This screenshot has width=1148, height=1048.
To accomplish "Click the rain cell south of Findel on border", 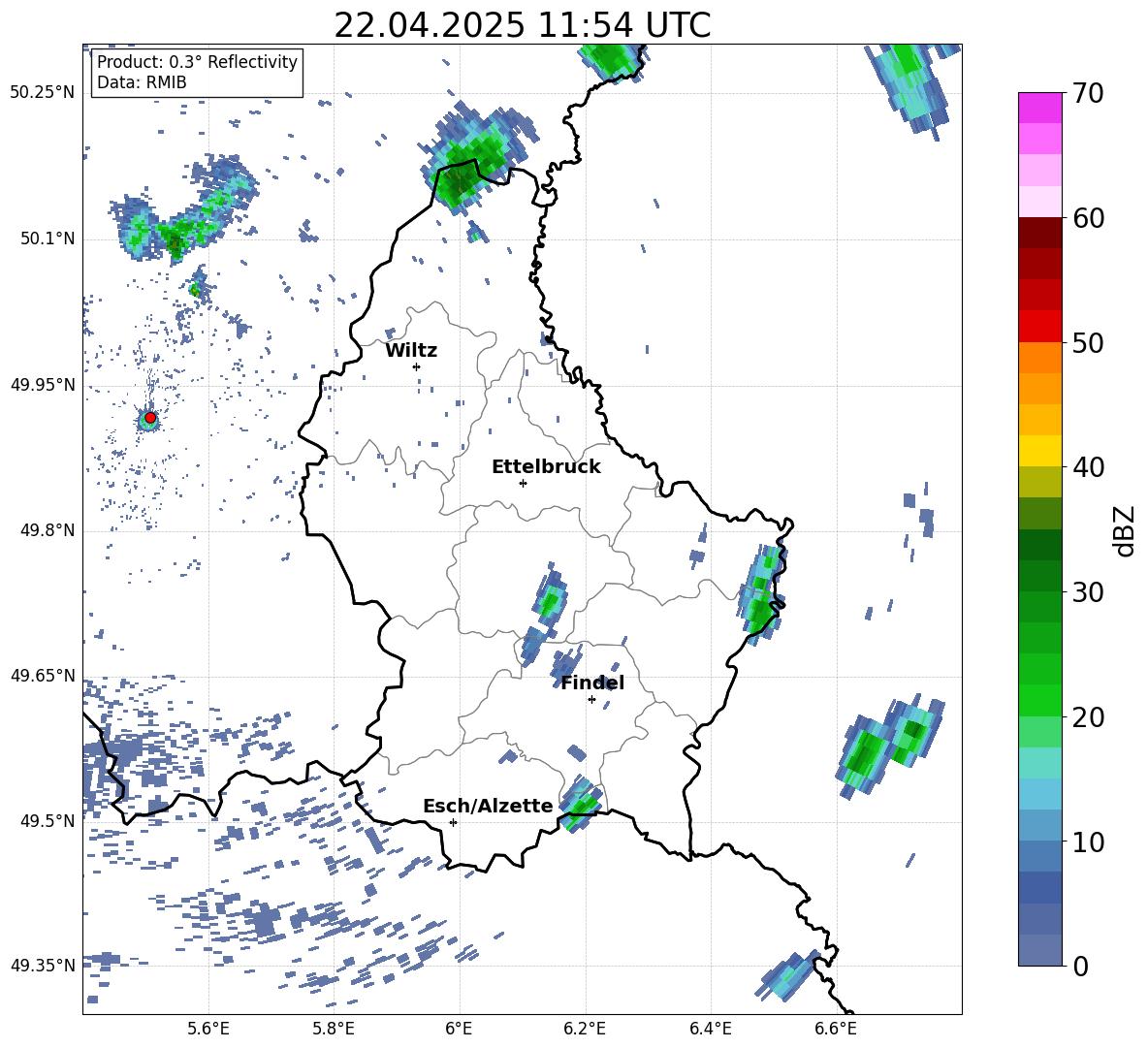I will [x=582, y=805].
